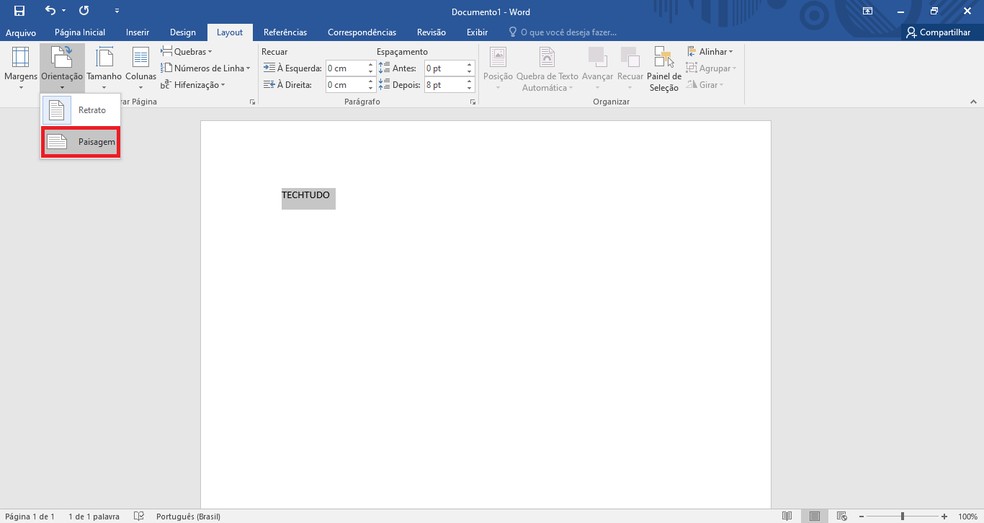This screenshot has width=984, height=523.
Task: Click the Compartilhar button
Action: [938, 32]
